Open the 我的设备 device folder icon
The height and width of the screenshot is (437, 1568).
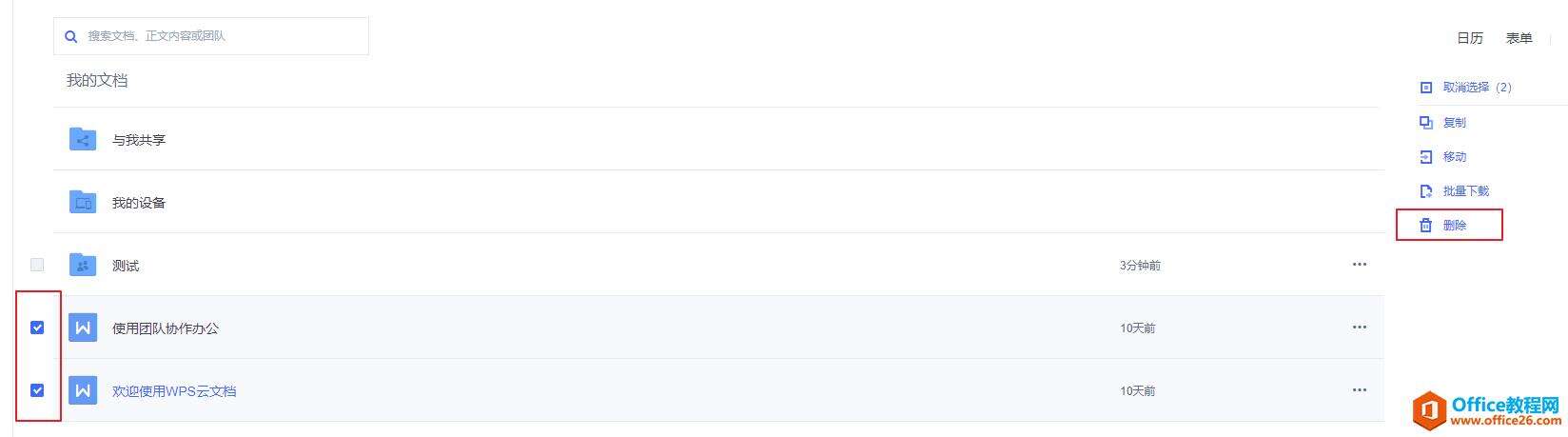pos(83,202)
